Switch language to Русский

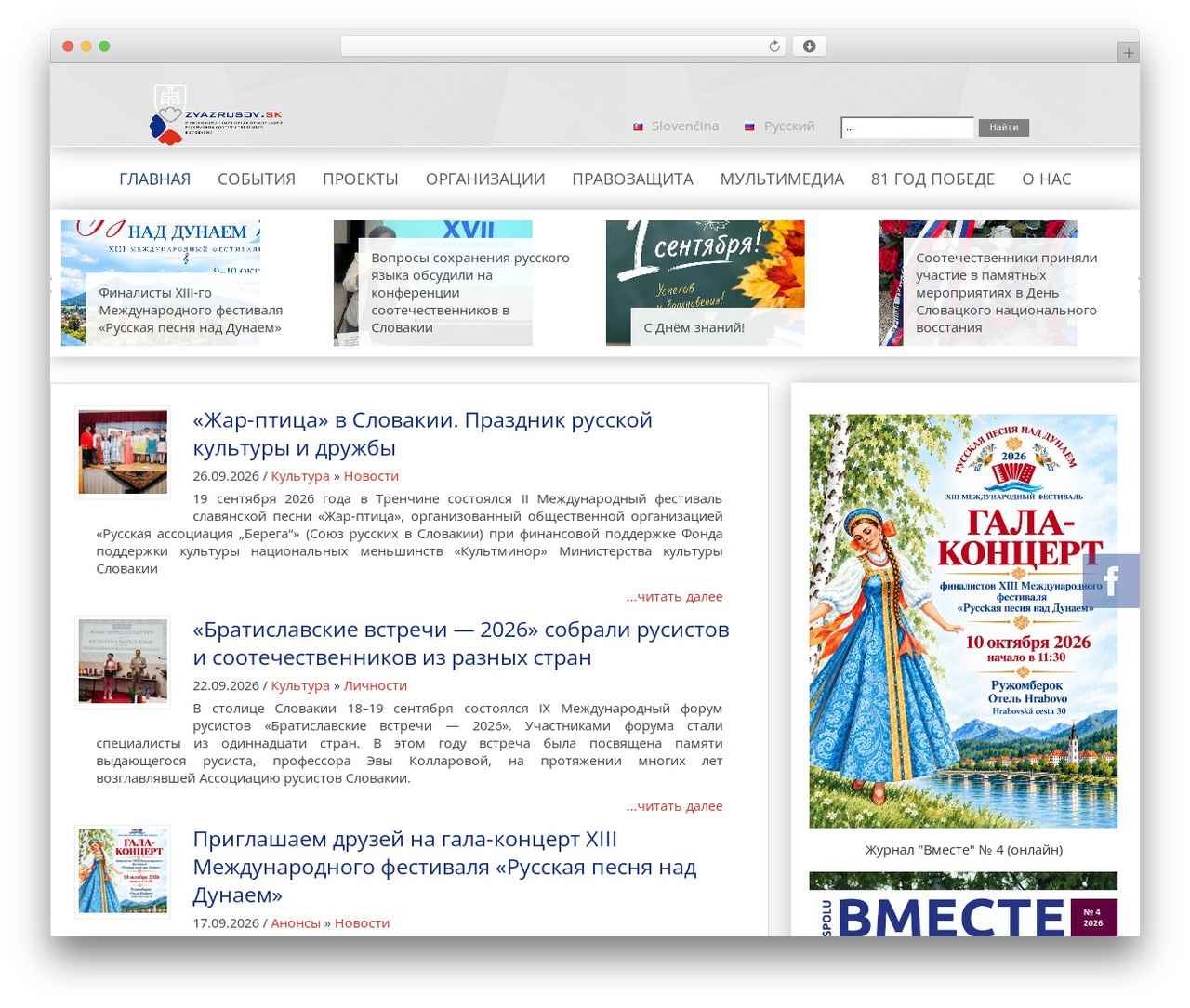coord(789,126)
